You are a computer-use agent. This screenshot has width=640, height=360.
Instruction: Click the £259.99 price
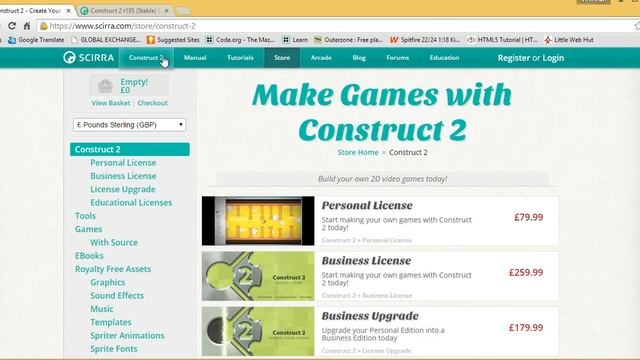(526, 272)
